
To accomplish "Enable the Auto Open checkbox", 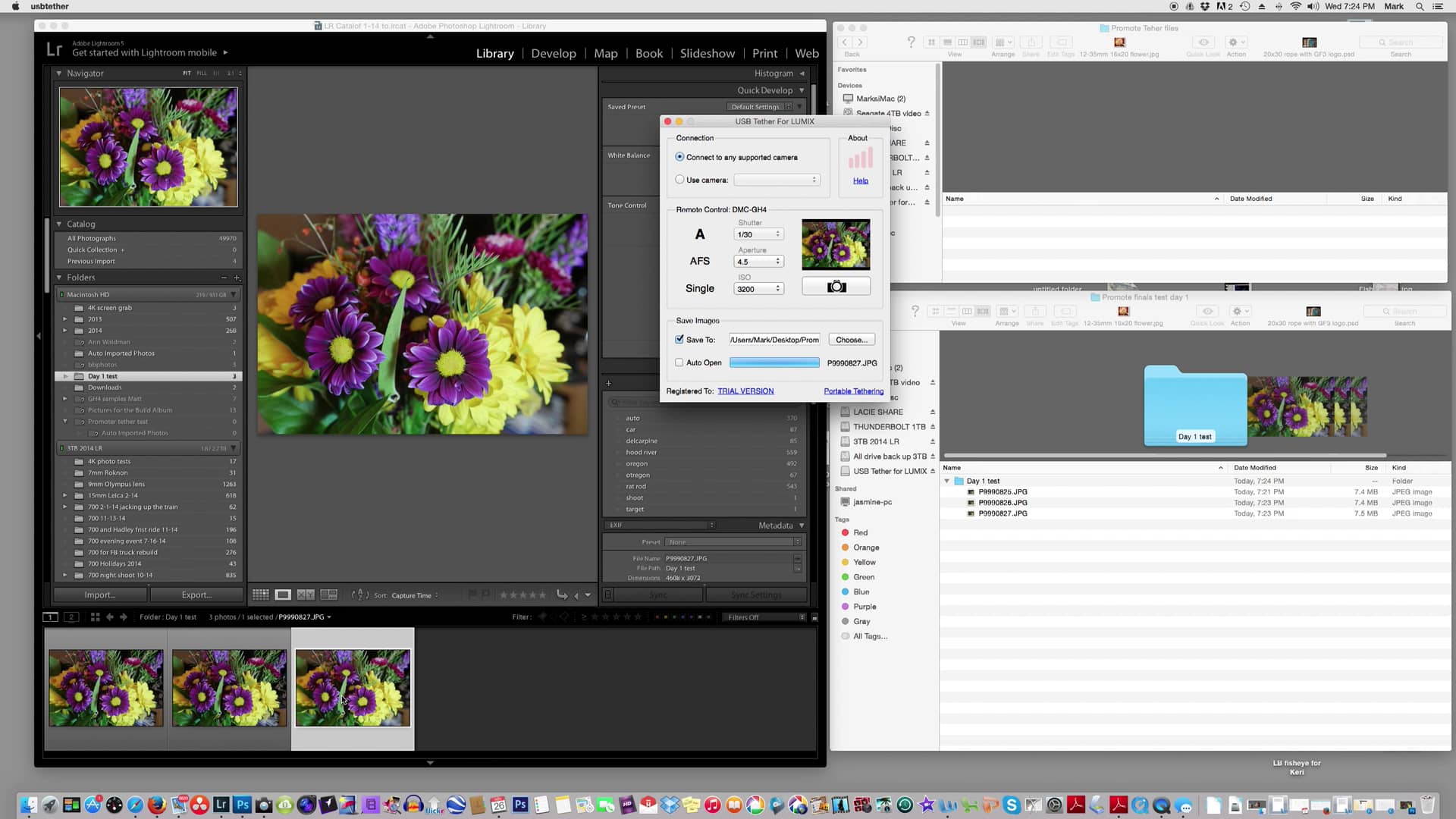I will click(x=679, y=362).
